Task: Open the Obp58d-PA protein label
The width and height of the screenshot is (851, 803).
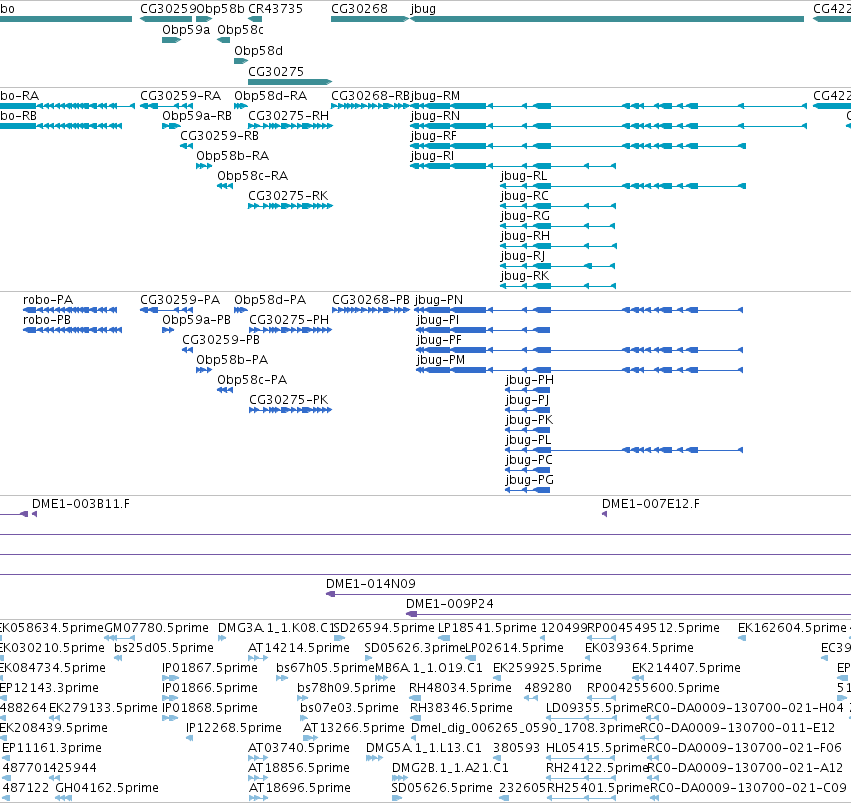Action: tap(270, 300)
